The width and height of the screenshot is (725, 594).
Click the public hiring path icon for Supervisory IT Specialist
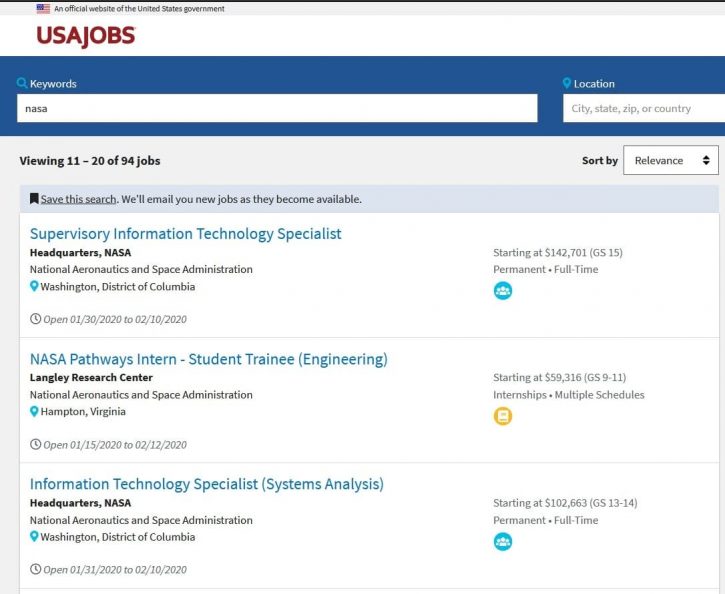(502, 291)
